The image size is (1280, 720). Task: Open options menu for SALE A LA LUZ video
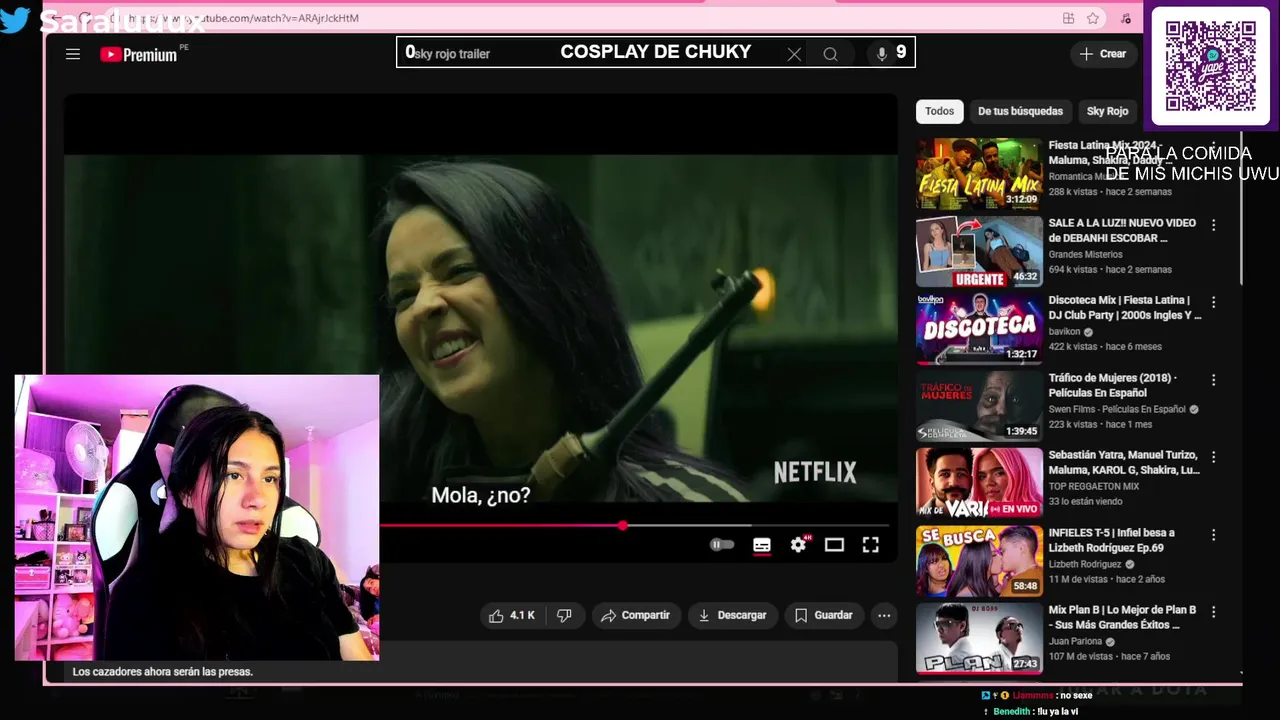click(x=1213, y=225)
